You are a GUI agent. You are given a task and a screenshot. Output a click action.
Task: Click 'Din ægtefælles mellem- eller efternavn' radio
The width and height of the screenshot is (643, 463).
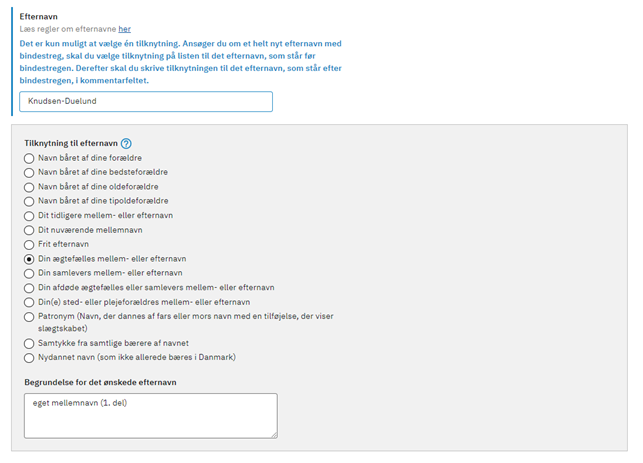tap(29, 259)
